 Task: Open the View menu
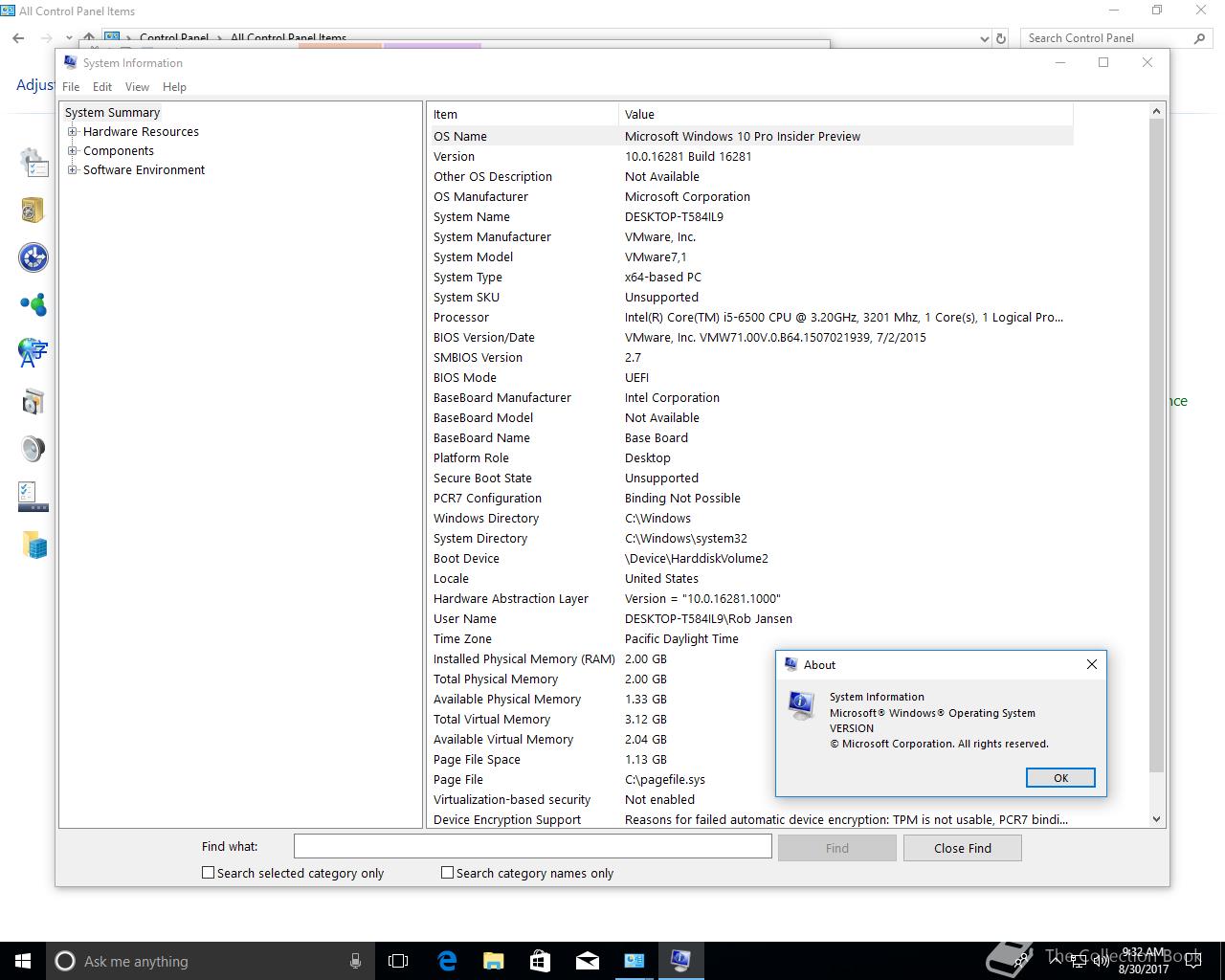pyautogui.click(x=137, y=87)
